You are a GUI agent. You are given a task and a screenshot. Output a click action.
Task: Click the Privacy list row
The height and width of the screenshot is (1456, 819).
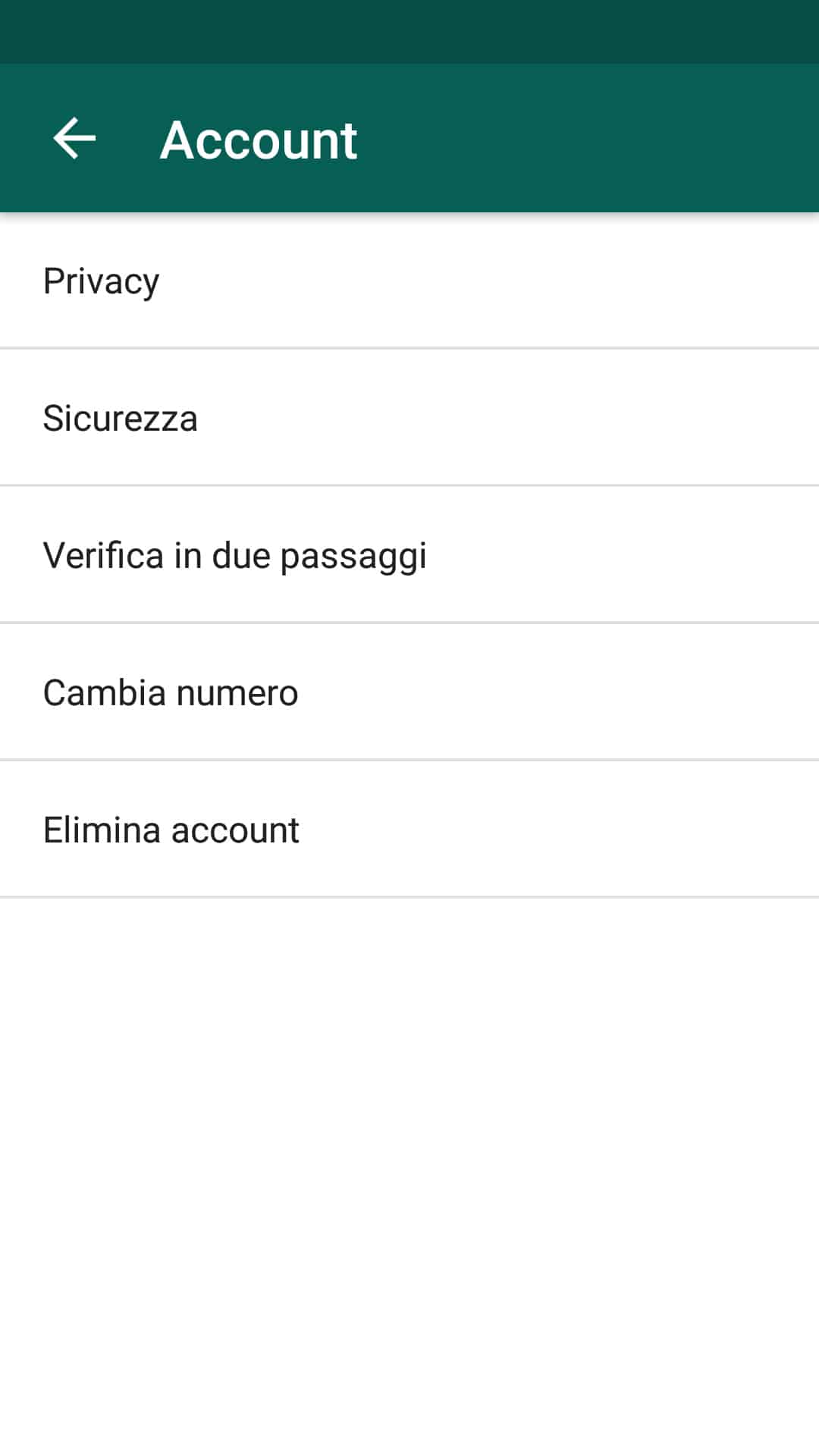pyautogui.click(x=409, y=281)
